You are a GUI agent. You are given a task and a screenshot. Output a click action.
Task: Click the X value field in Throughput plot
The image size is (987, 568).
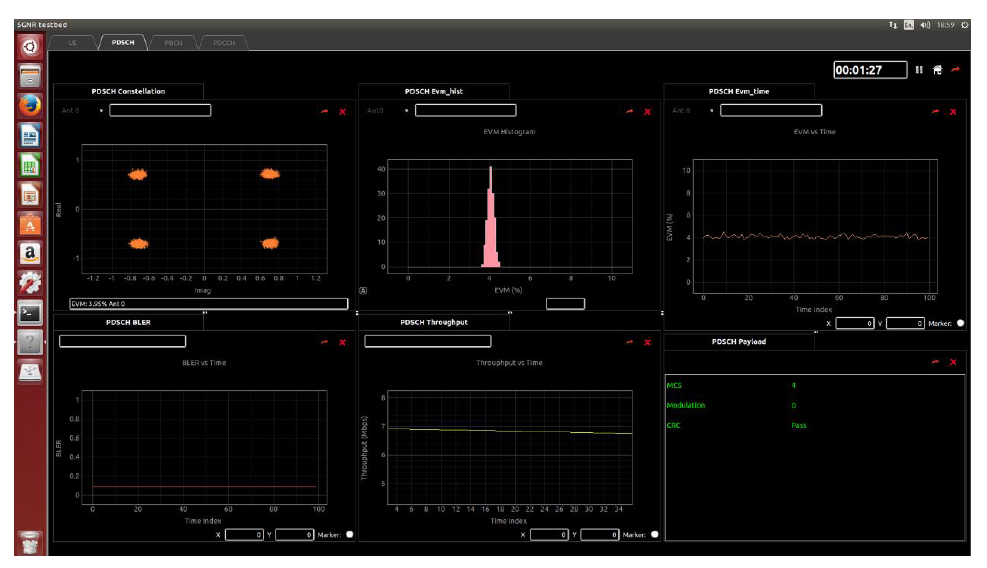(x=550, y=535)
